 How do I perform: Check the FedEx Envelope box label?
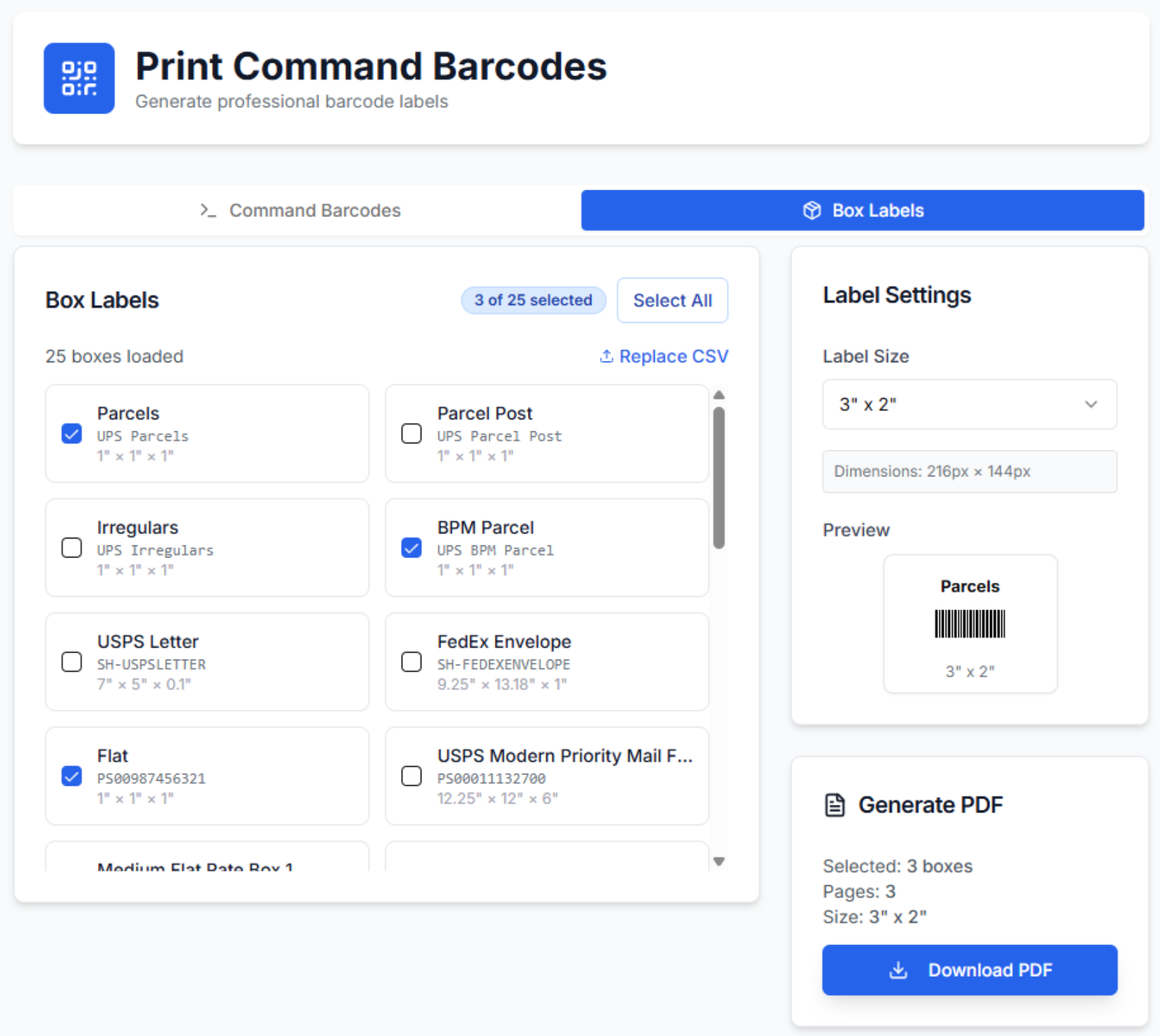(x=412, y=662)
